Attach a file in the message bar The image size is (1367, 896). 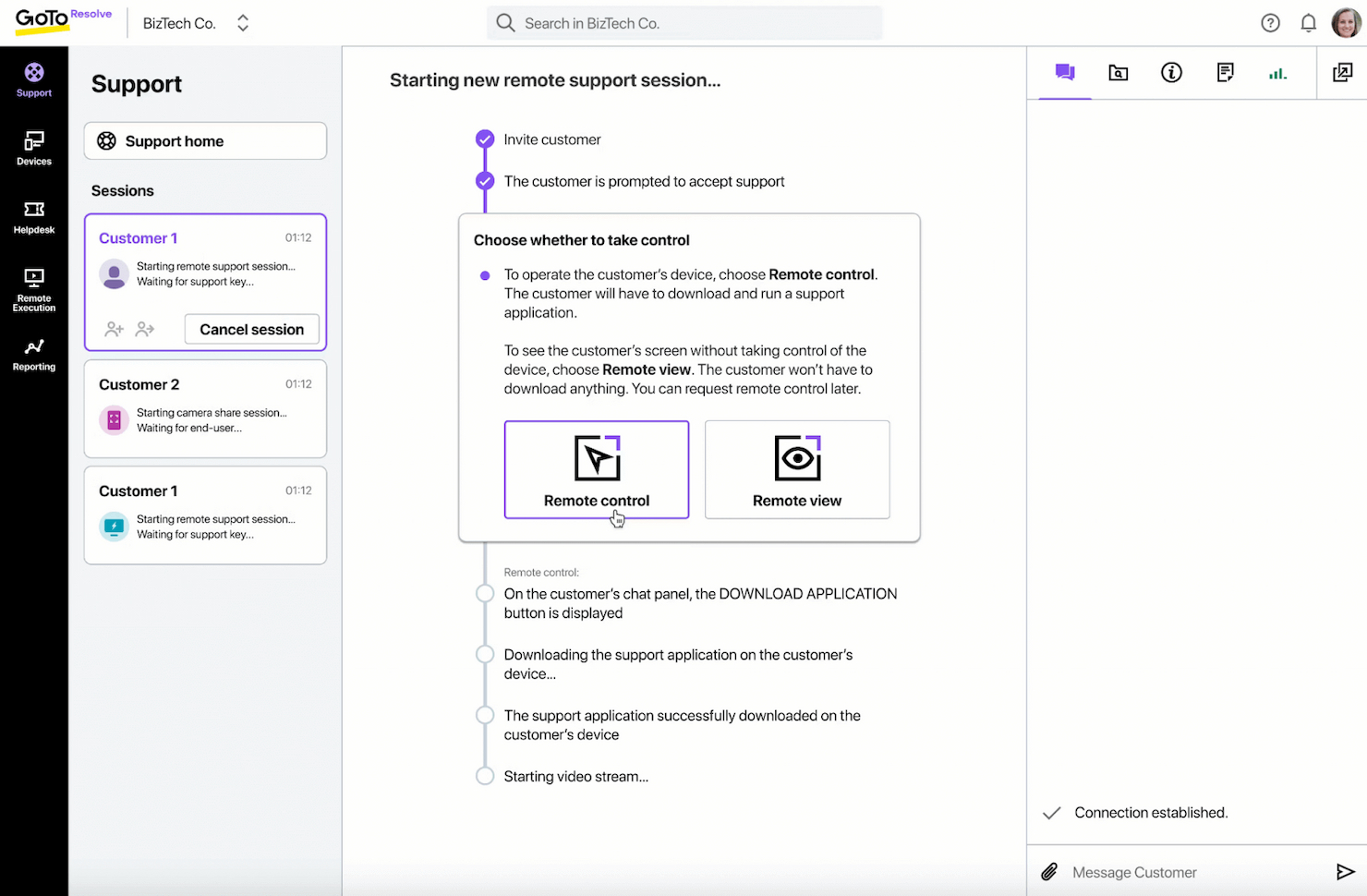click(x=1048, y=871)
